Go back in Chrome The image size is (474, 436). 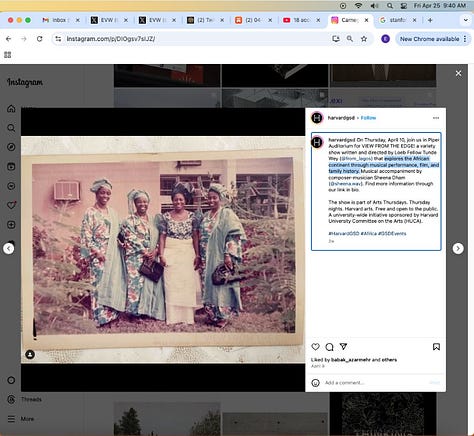9,39
